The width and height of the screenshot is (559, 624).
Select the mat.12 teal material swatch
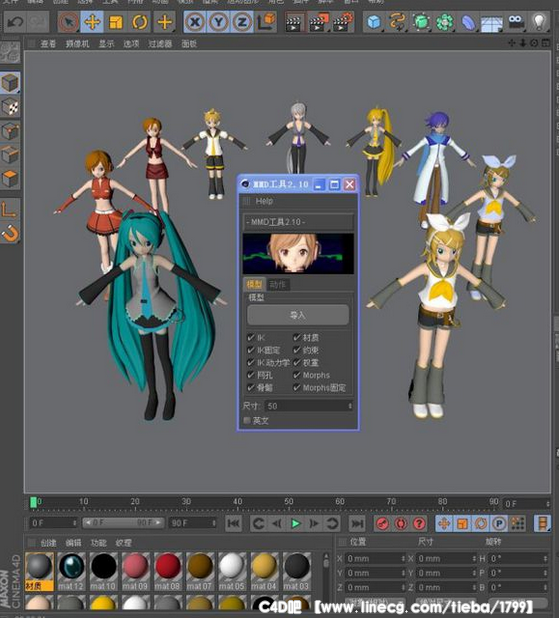point(71,571)
